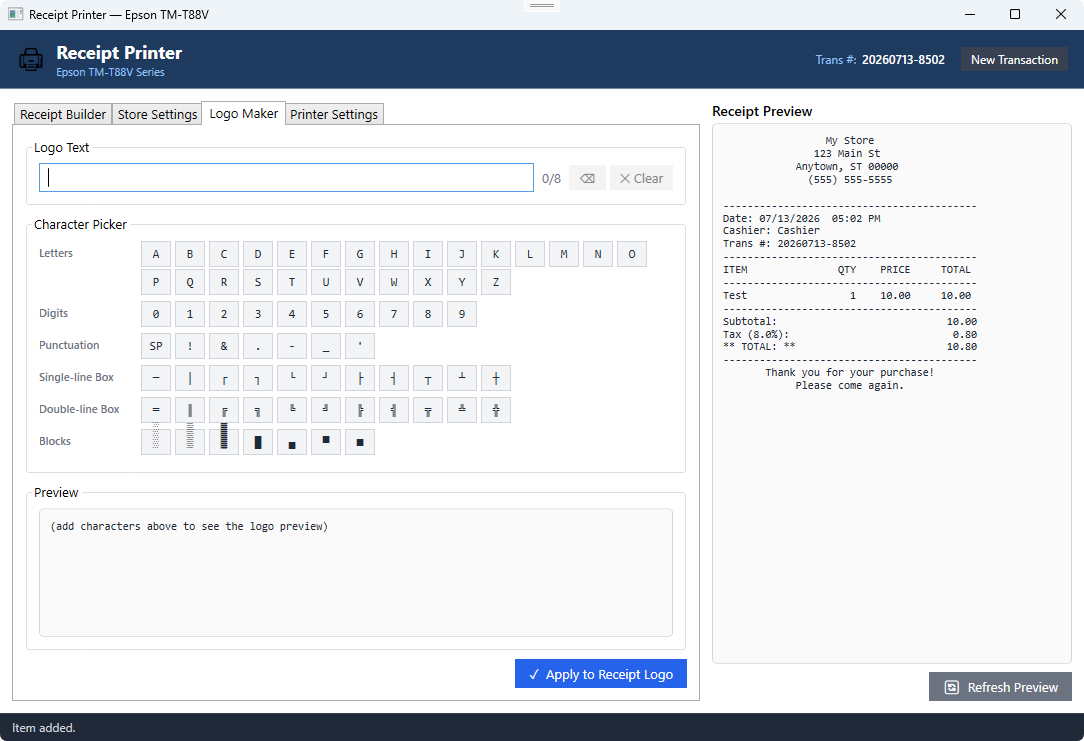The width and height of the screenshot is (1084, 741).
Task: Insert double-line bottom-right corner character
Action: pyautogui.click(x=326, y=410)
